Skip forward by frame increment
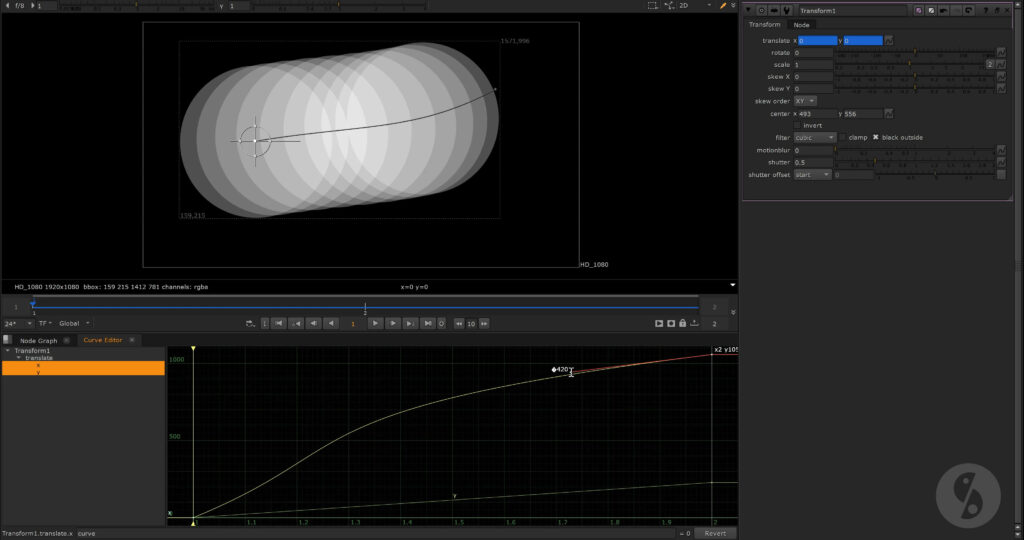Screen dimensions: 1024x540 pyautogui.click(x=484, y=323)
